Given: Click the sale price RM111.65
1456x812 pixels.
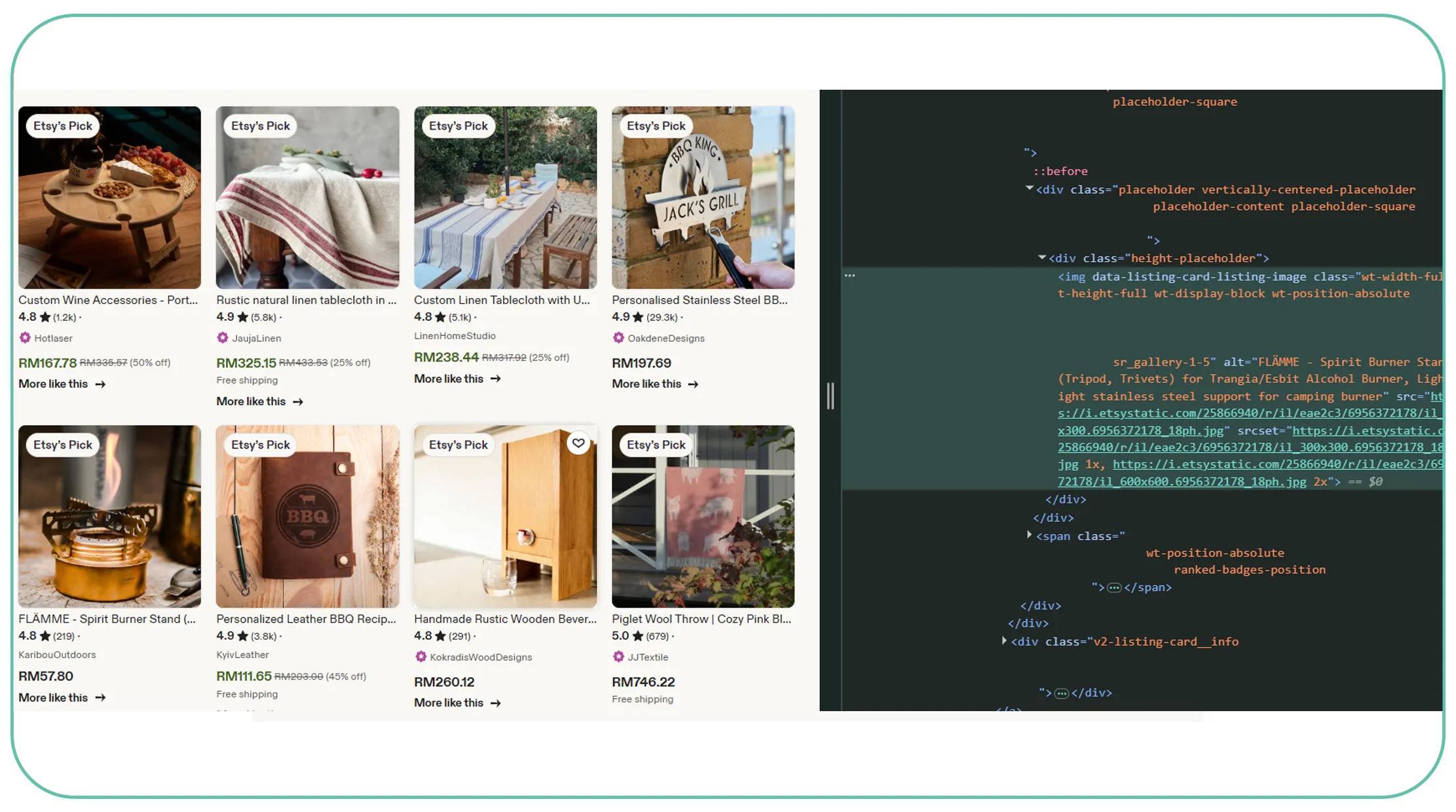Looking at the screenshot, I should tap(244, 676).
